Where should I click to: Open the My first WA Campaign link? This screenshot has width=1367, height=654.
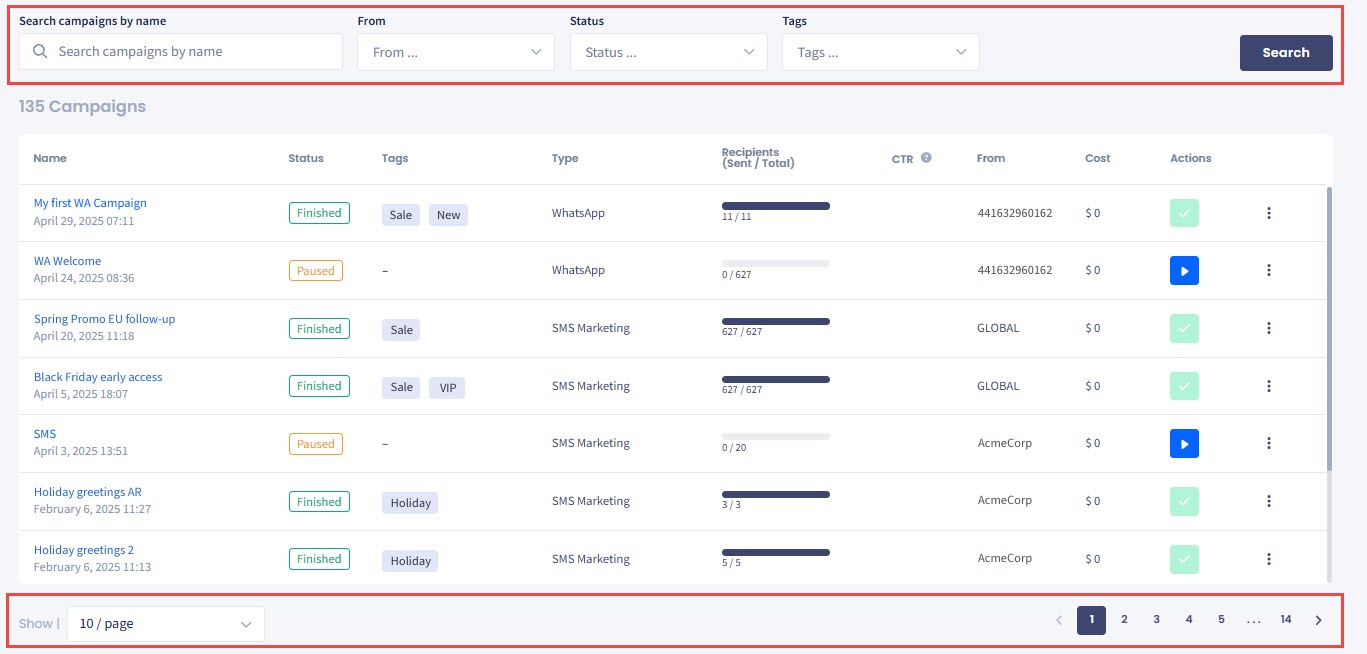pyautogui.click(x=90, y=203)
